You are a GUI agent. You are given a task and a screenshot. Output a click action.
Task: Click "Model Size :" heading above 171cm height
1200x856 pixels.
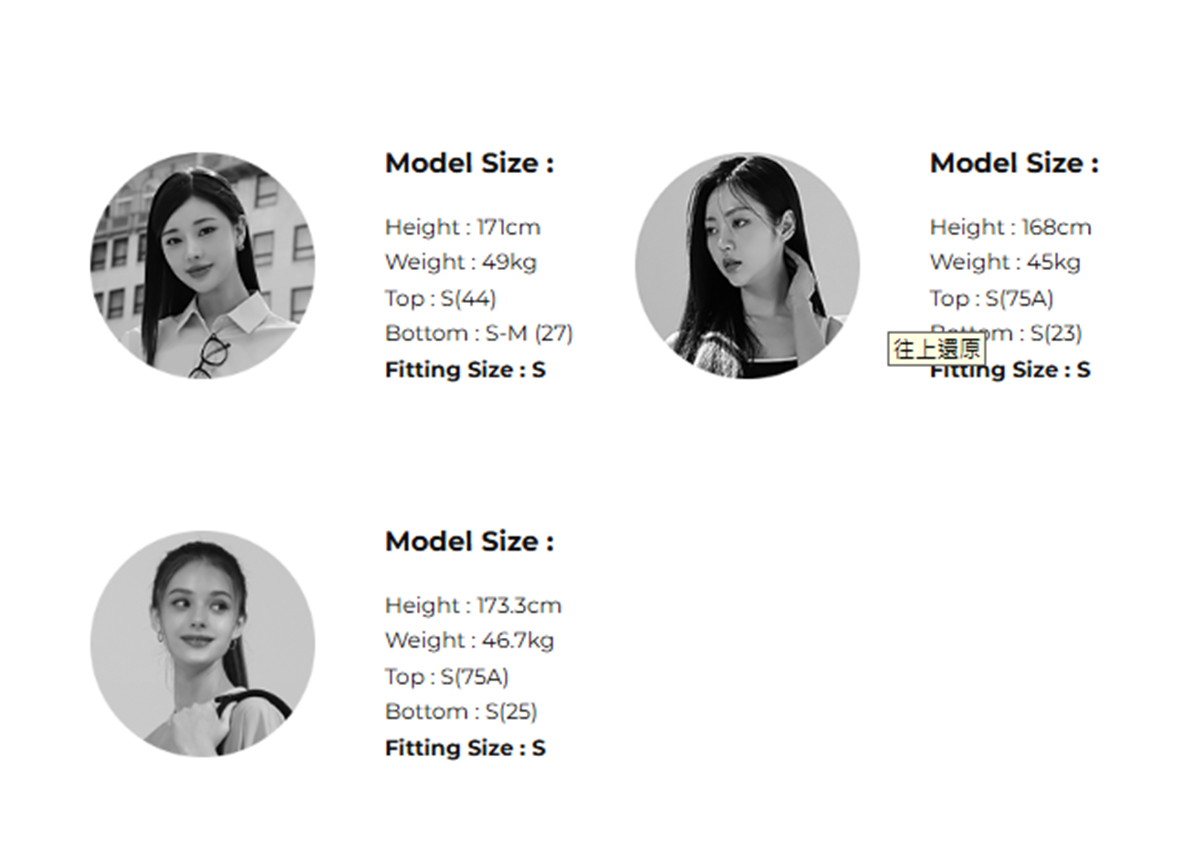pyautogui.click(x=469, y=163)
